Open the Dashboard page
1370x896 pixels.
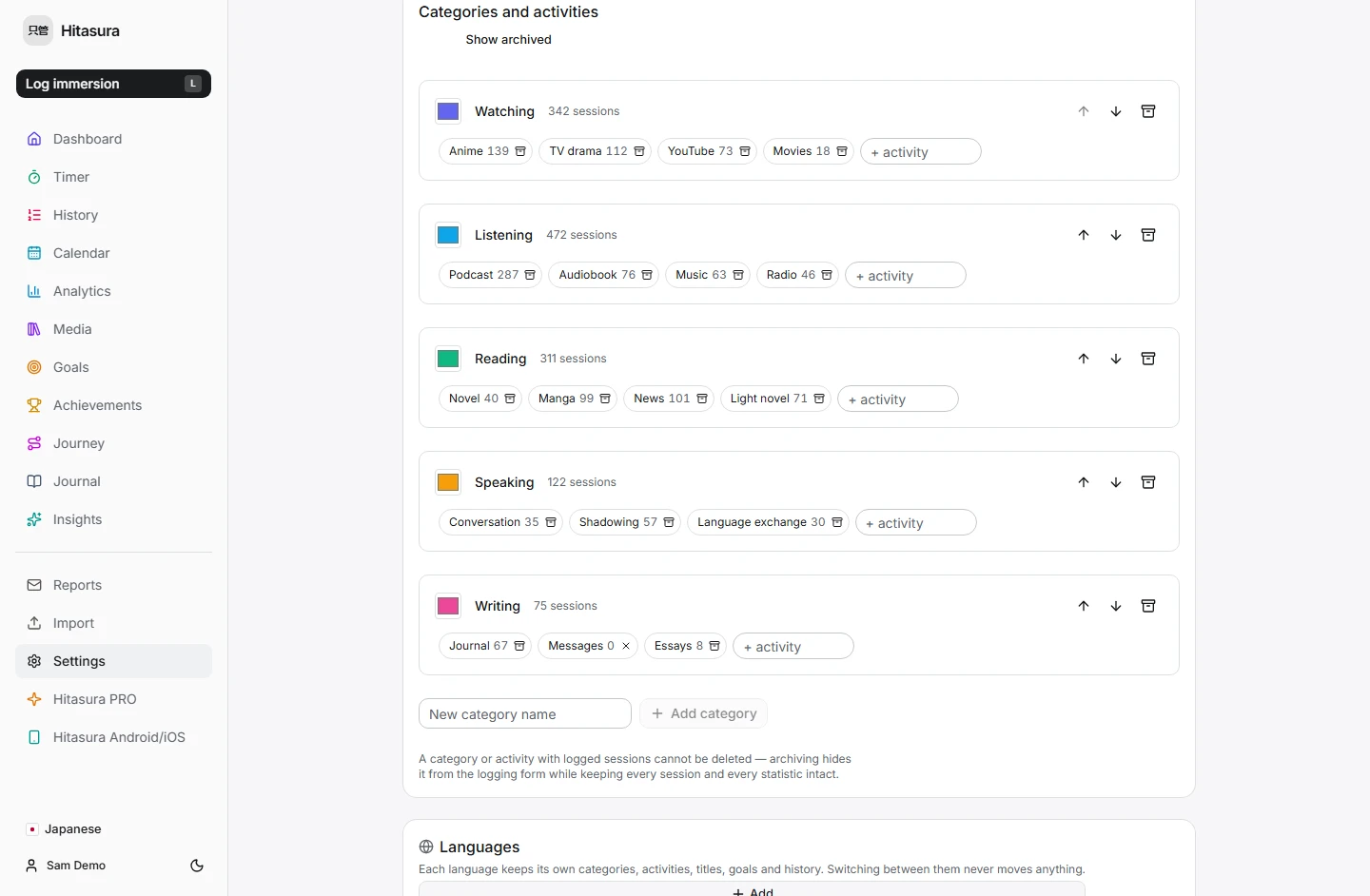[x=114, y=139]
